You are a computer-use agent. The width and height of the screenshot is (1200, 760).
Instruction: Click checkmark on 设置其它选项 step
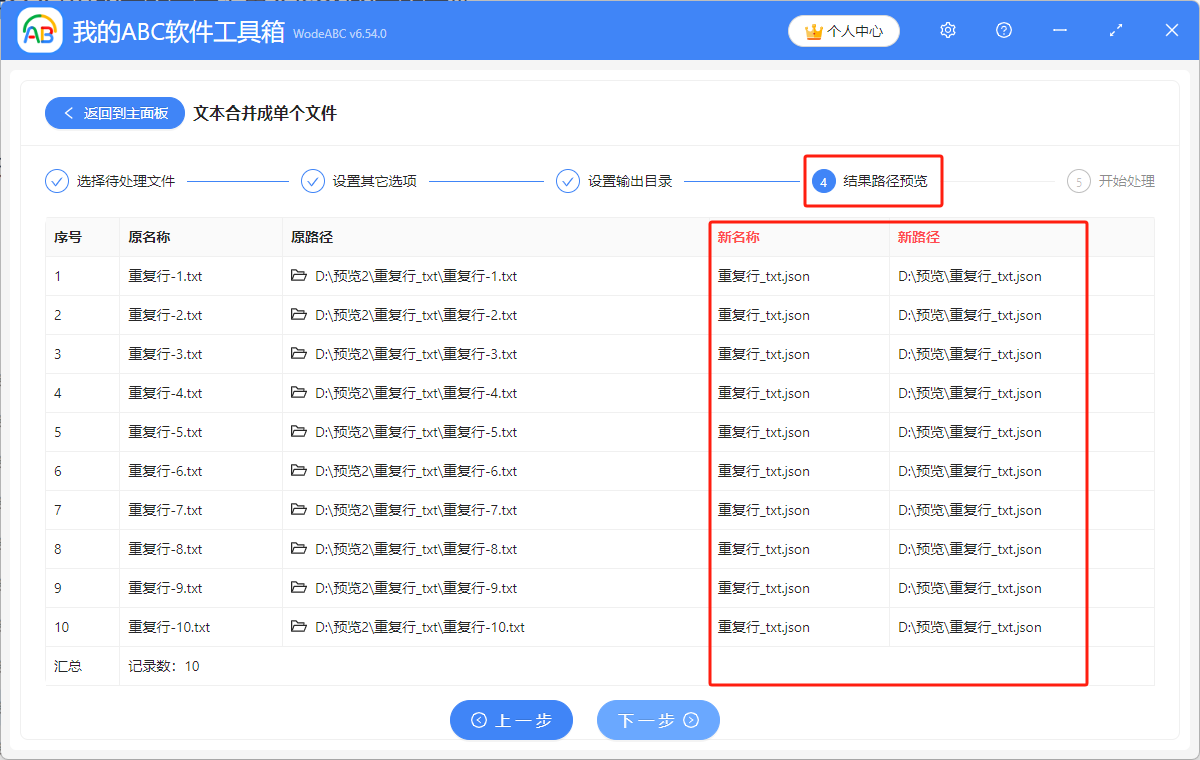[x=313, y=181]
